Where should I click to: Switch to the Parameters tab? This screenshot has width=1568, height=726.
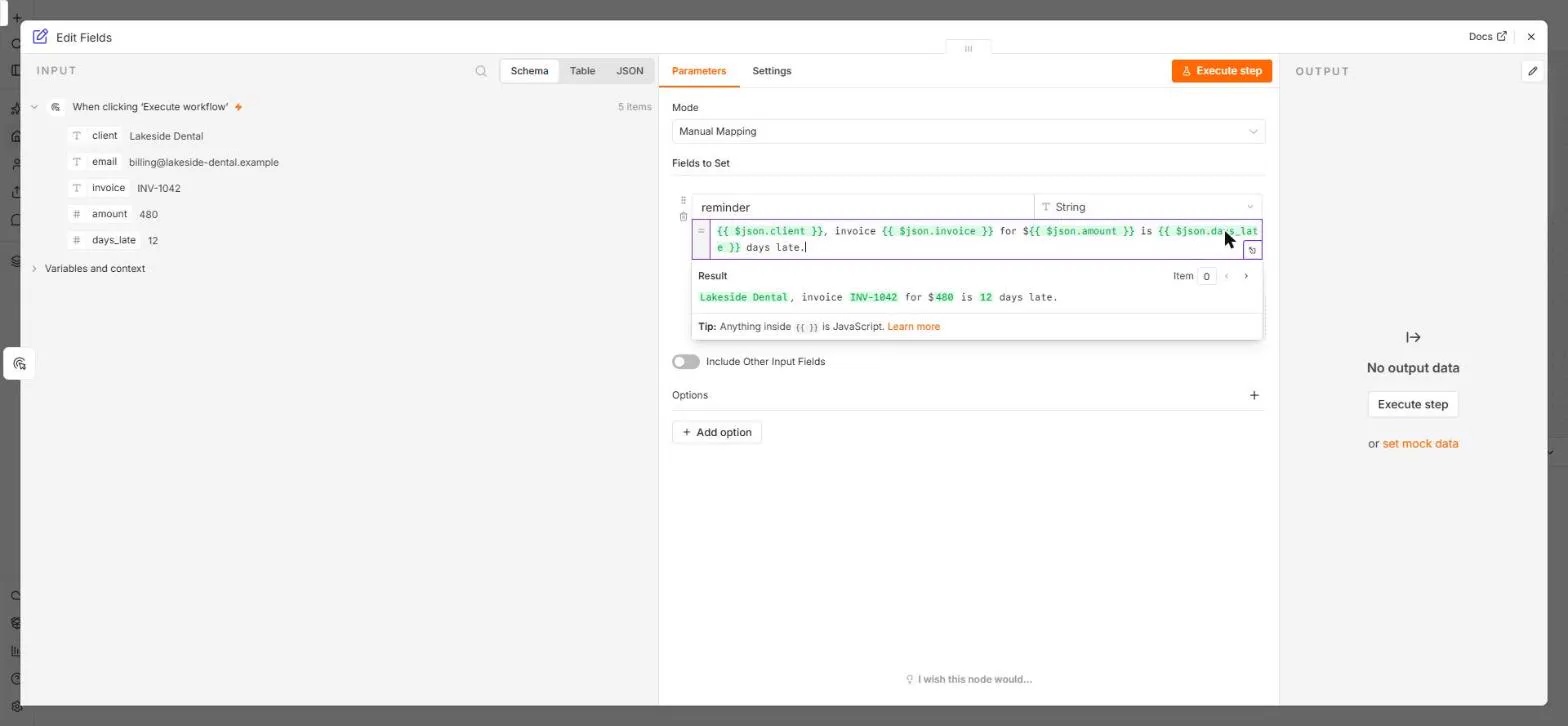tap(699, 71)
